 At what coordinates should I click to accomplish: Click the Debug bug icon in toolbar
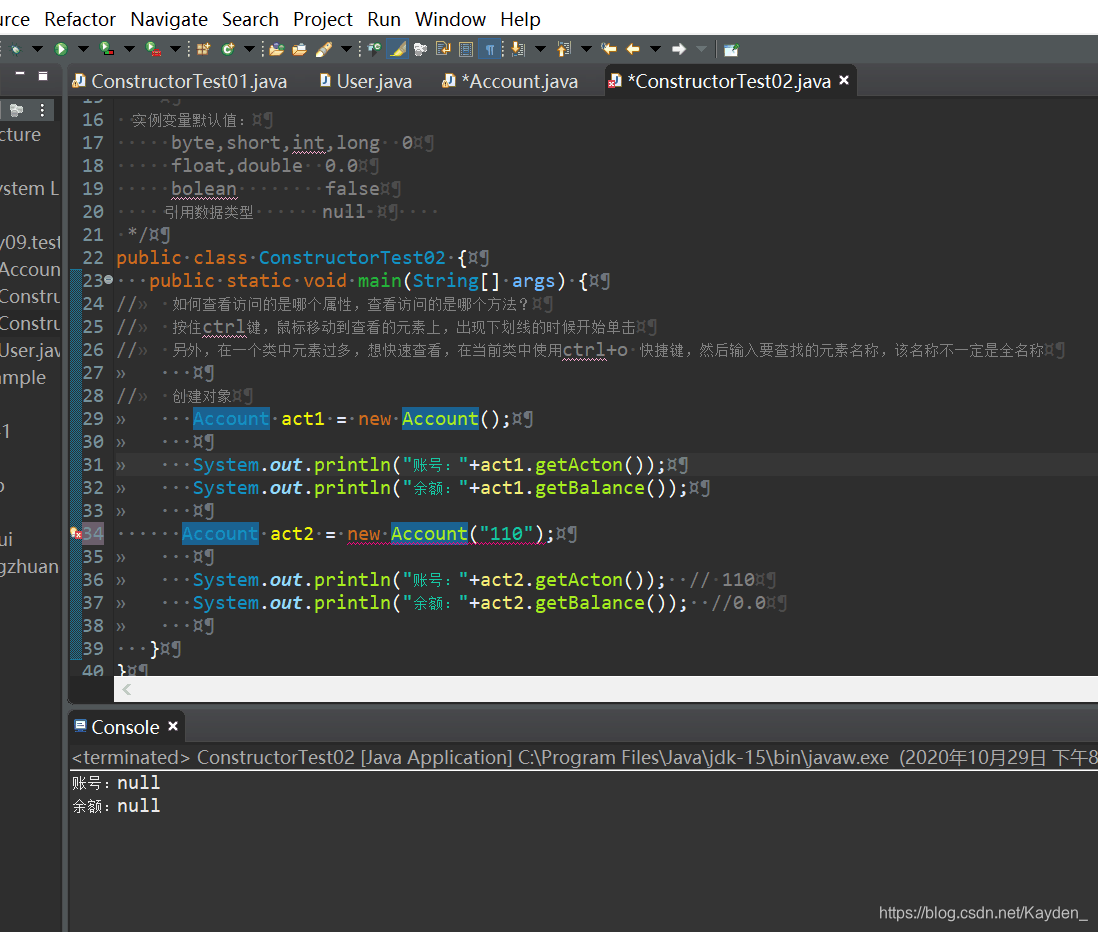tap(15, 49)
